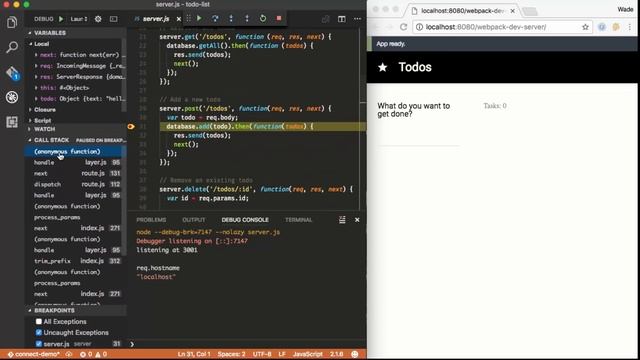Open Chrome menu with three dots

630,27
